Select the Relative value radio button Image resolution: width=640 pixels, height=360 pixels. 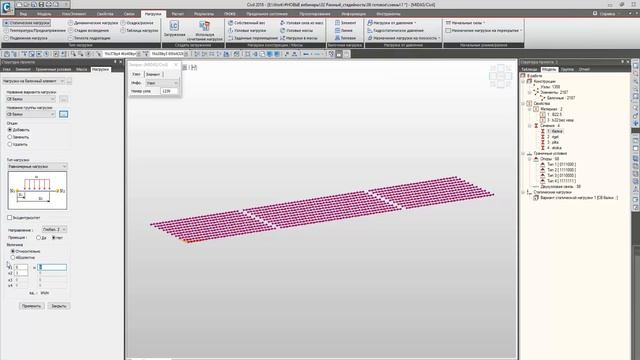point(13,251)
